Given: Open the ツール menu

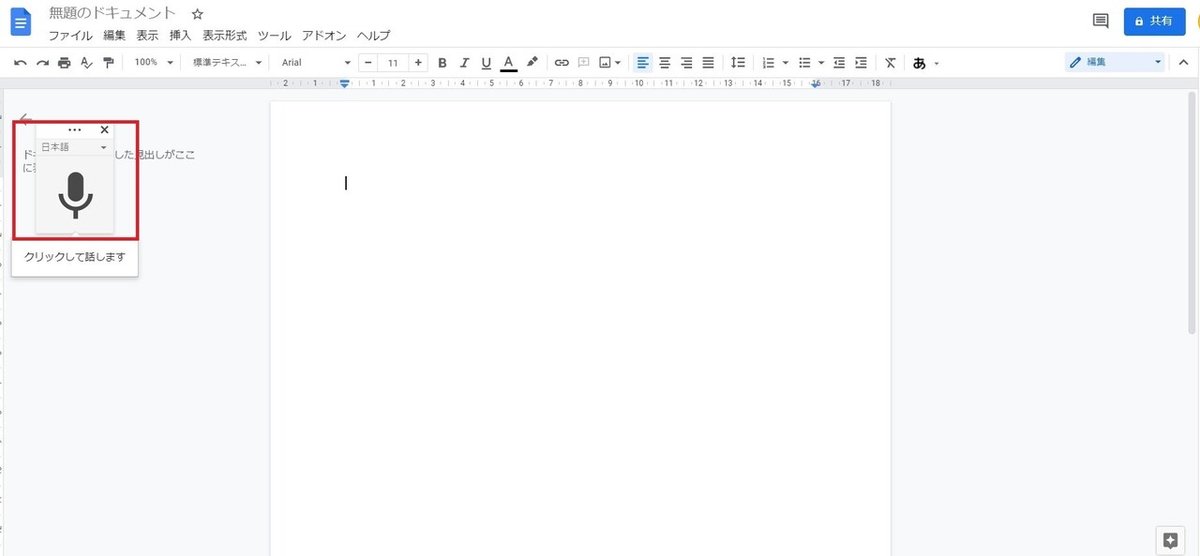Looking at the screenshot, I should (274, 35).
